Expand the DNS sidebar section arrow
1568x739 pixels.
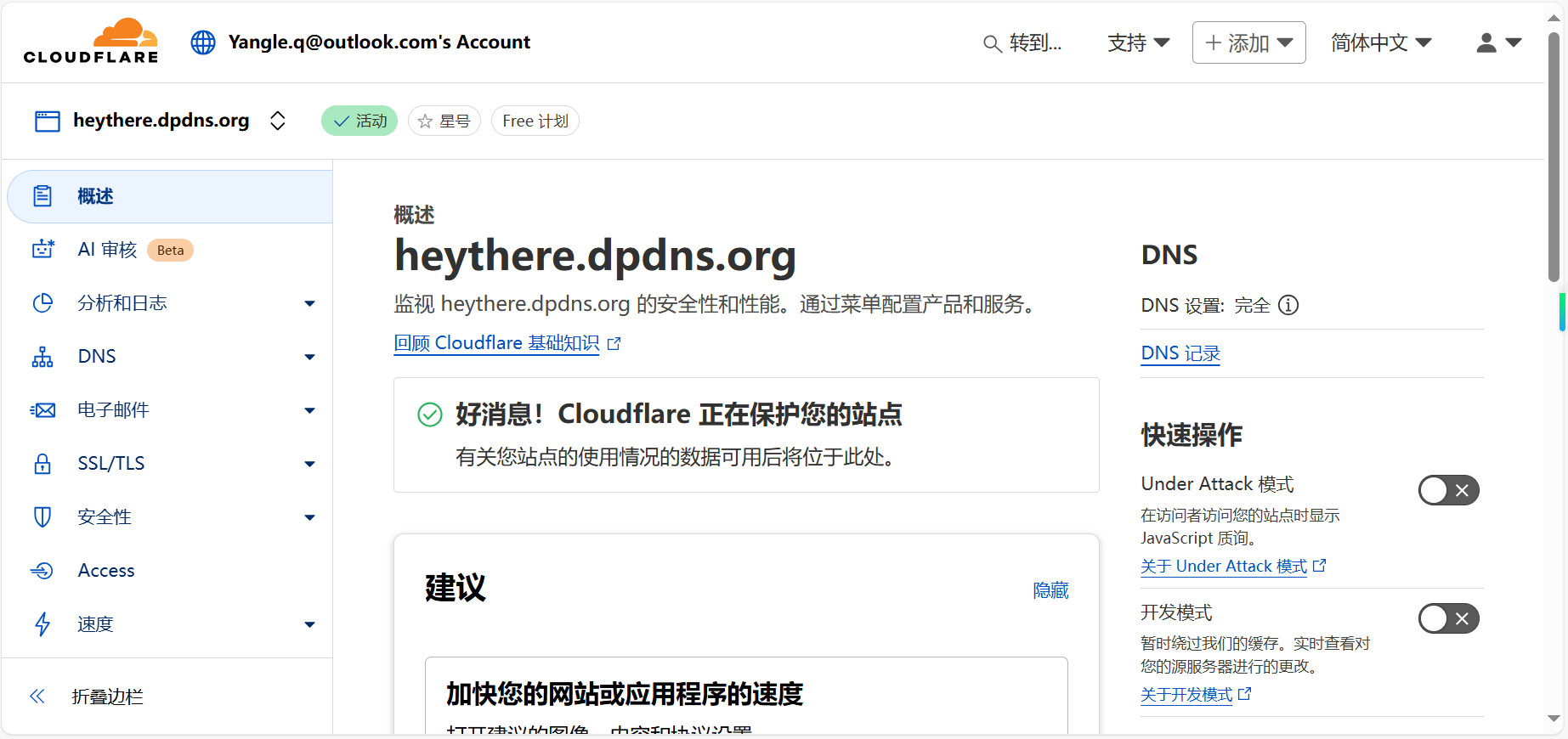[x=310, y=358]
